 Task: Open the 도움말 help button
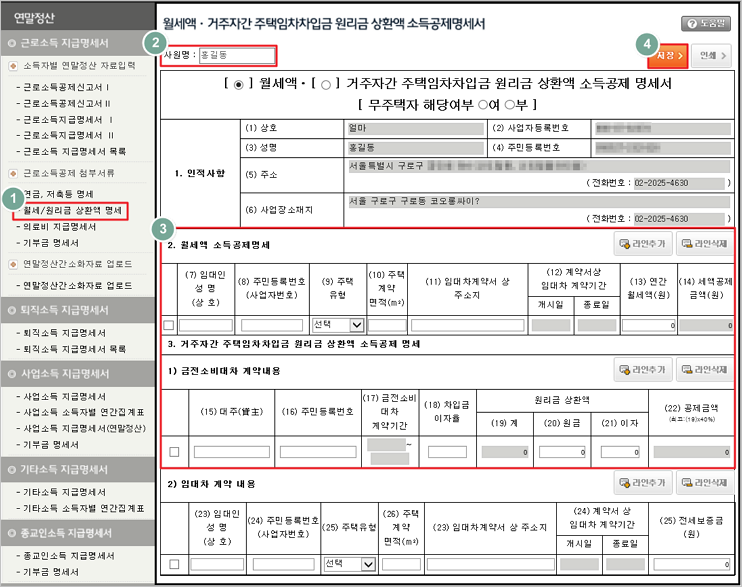706,23
